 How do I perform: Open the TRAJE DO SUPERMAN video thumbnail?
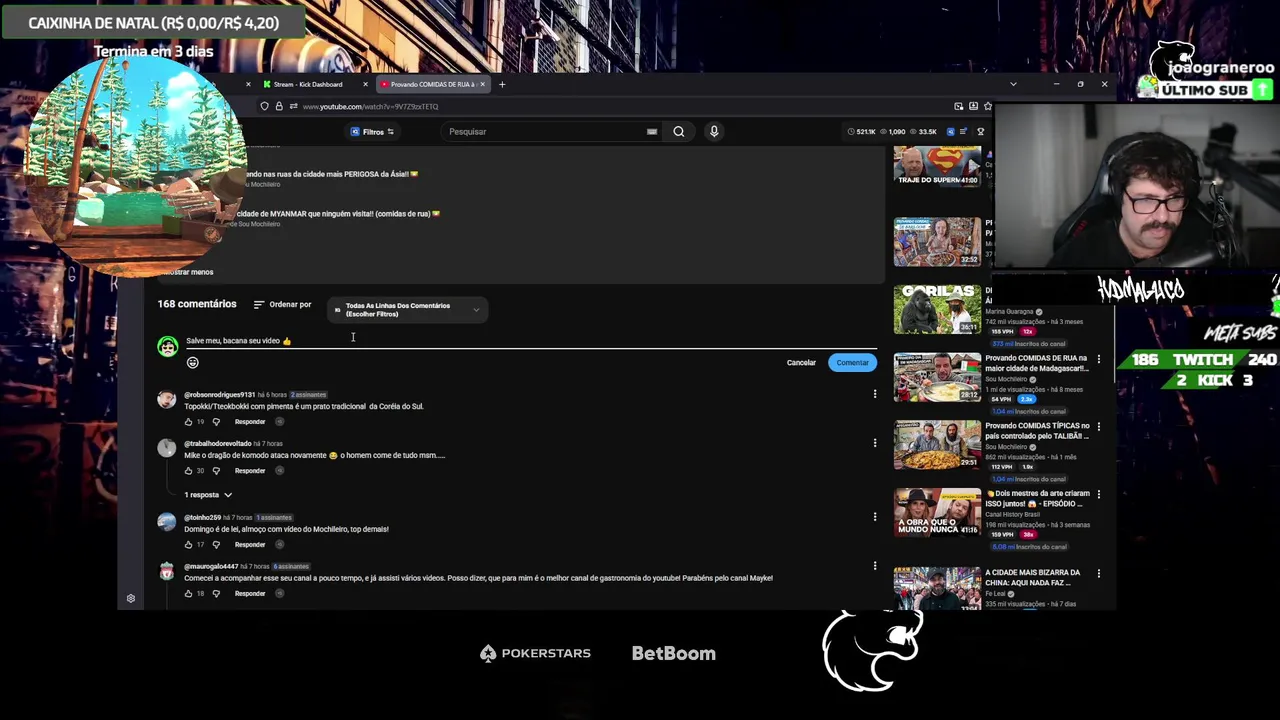click(937, 166)
